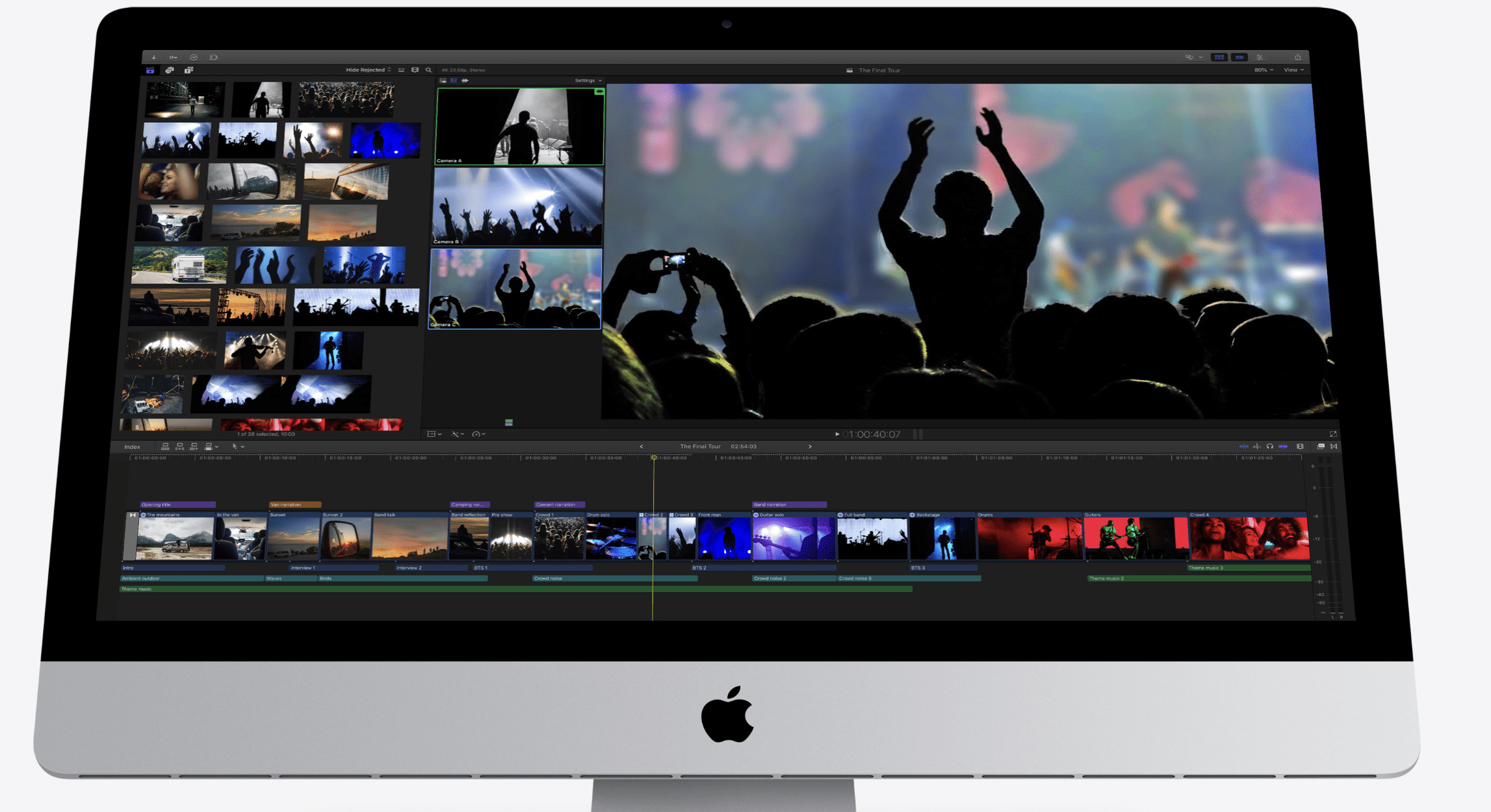The width and height of the screenshot is (1491, 812).
Task: Click the Share export icon
Action: [x=1297, y=57]
